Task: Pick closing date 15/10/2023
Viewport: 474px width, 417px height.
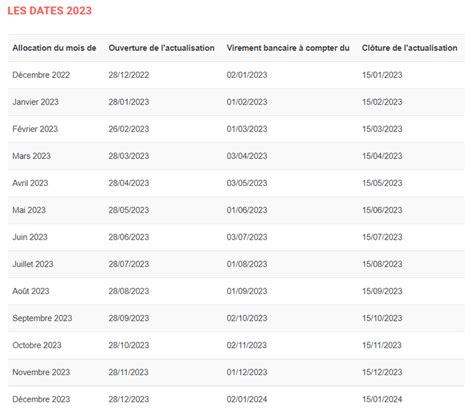Action: (x=382, y=318)
